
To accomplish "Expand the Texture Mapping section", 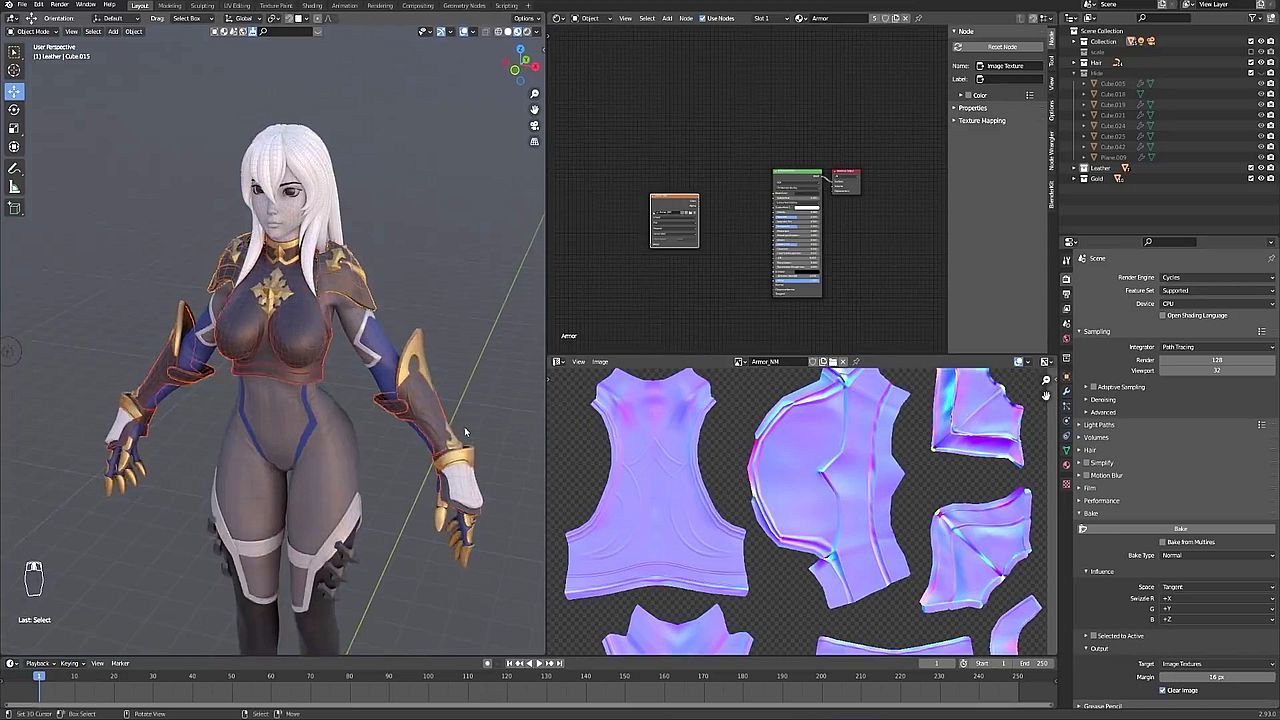I will 981,121.
